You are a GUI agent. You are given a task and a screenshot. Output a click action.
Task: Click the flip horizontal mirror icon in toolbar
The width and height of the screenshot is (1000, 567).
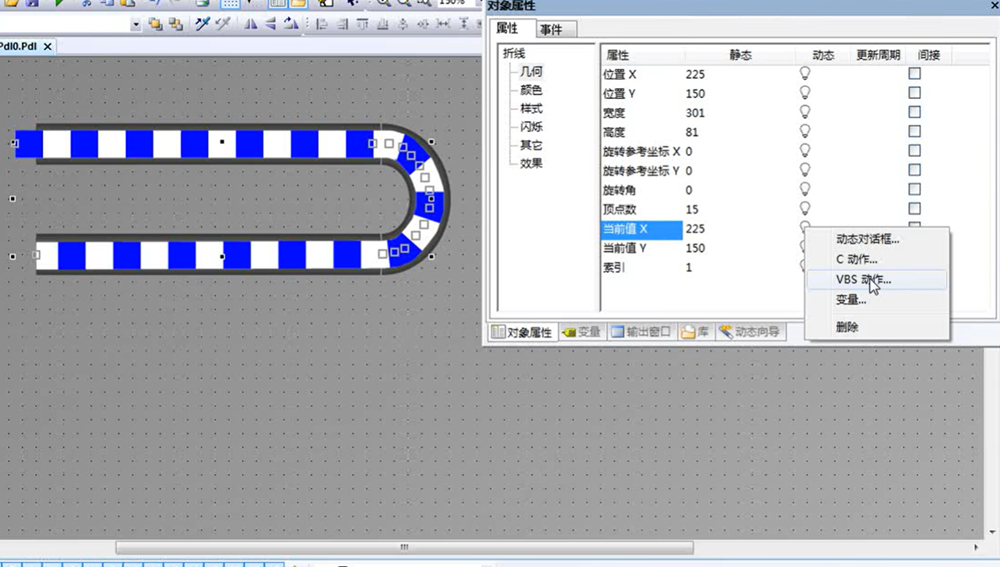click(x=251, y=24)
